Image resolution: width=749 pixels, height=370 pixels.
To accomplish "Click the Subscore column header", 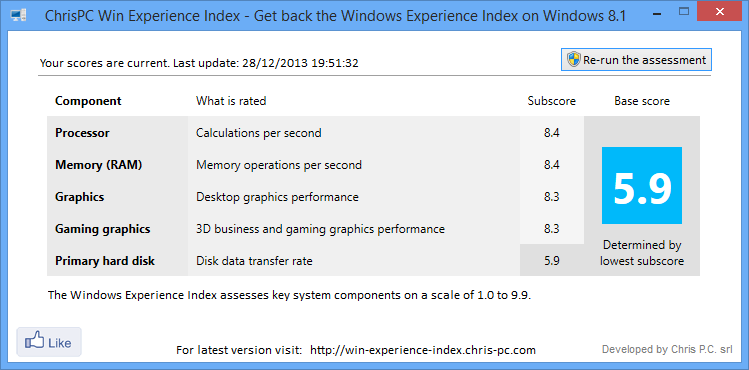I will pos(552,101).
